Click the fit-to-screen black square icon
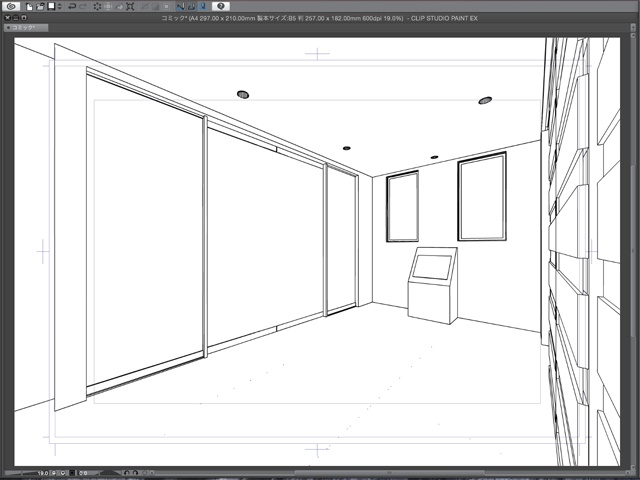Screen dimensions: 640x480 (x=72, y=473)
